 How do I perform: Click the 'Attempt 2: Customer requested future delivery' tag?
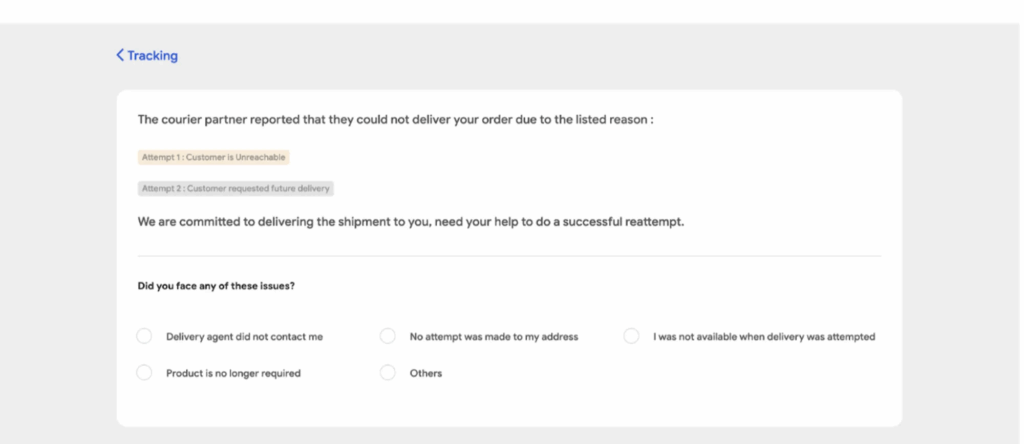(235, 188)
